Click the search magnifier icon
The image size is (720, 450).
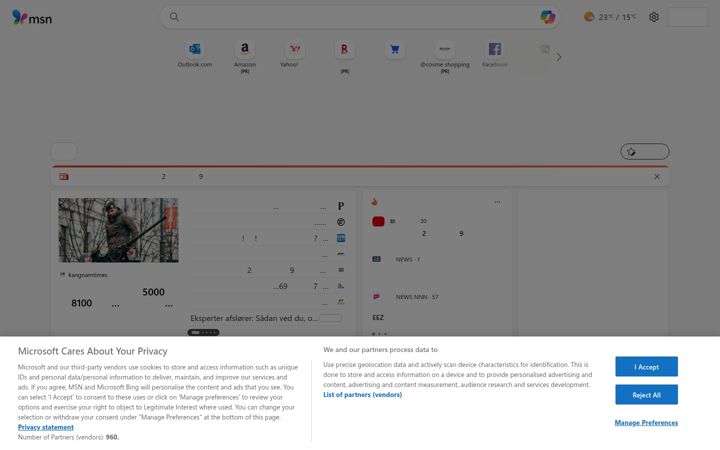[174, 17]
